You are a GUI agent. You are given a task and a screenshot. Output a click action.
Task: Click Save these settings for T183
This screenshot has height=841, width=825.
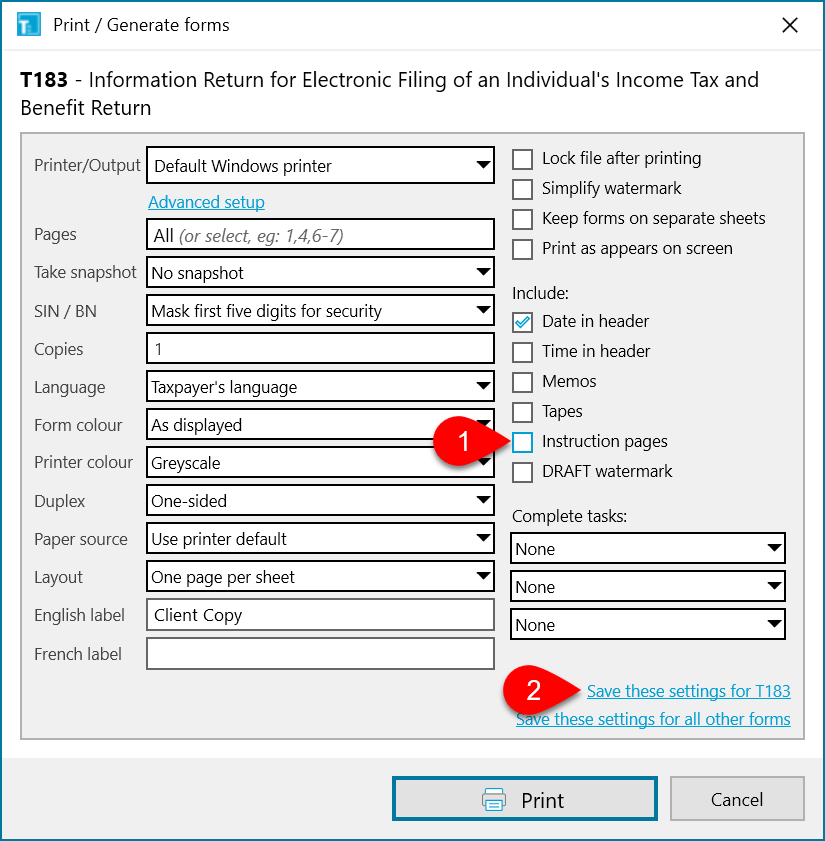click(689, 691)
